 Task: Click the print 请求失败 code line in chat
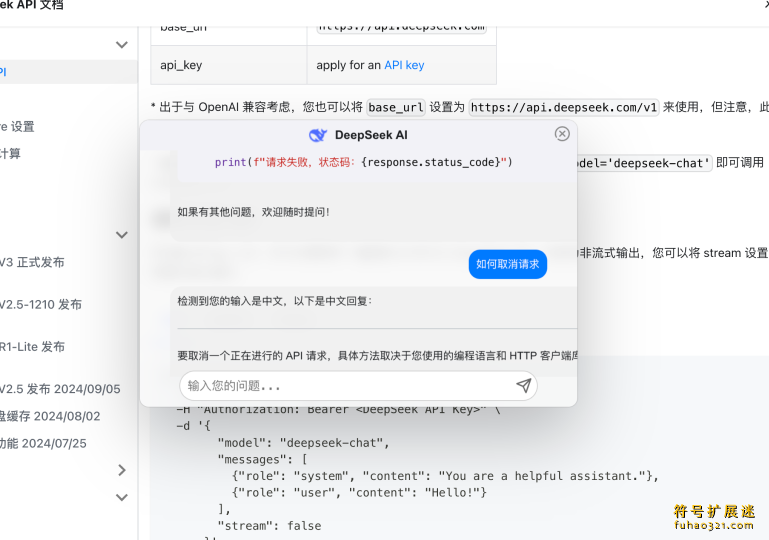[x=363, y=162]
